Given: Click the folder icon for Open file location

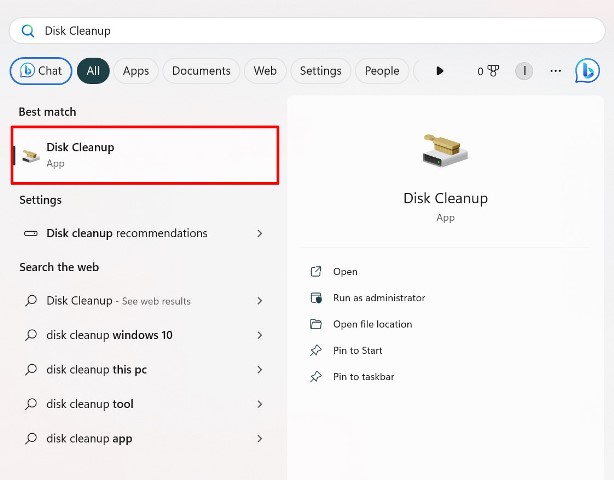Looking at the screenshot, I should 316,324.
